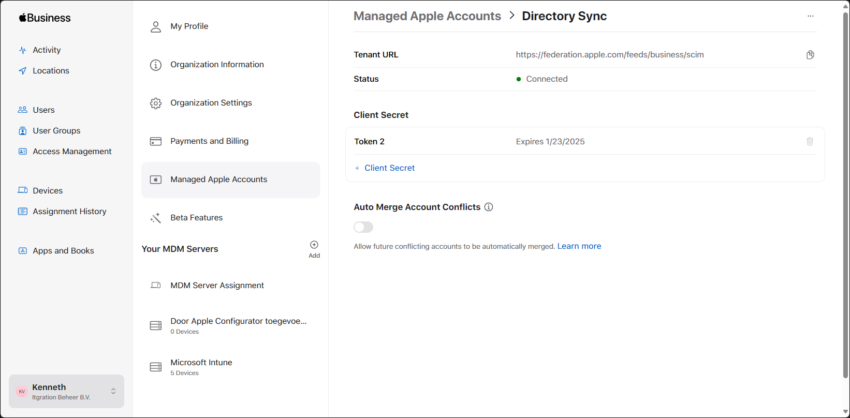Select Payments and Billing preference
Screen dimensions: 850x418
click(x=230, y=142)
